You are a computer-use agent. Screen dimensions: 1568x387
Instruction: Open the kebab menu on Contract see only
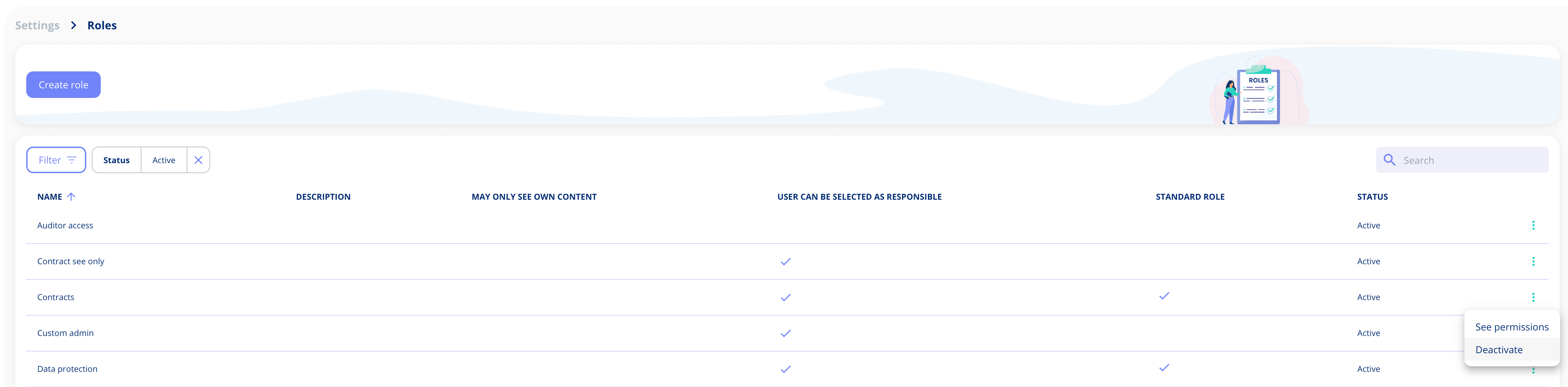[1533, 261]
